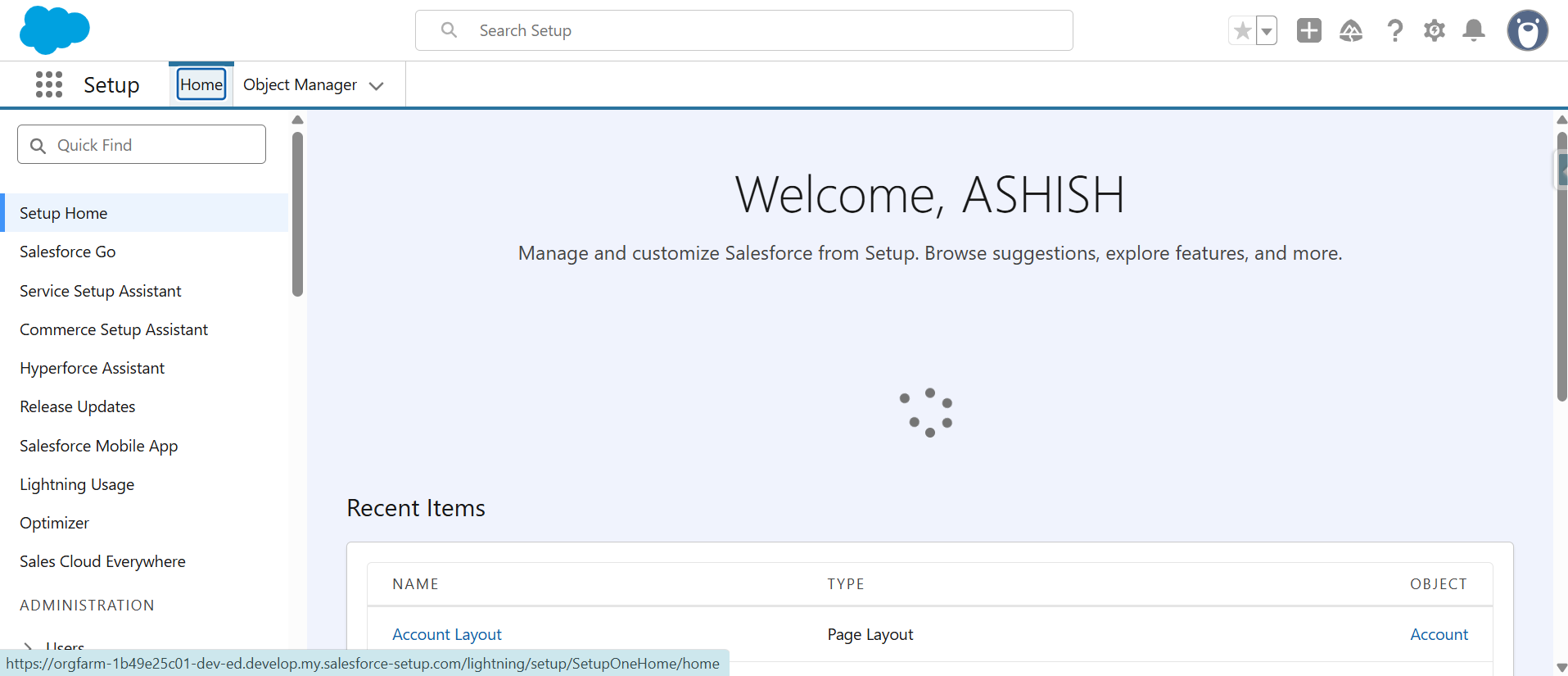This screenshot has height=676, width=1568.
Task: Open the Global Actions plus icon
Action: pyautogui.click(x=1308, y=31)
